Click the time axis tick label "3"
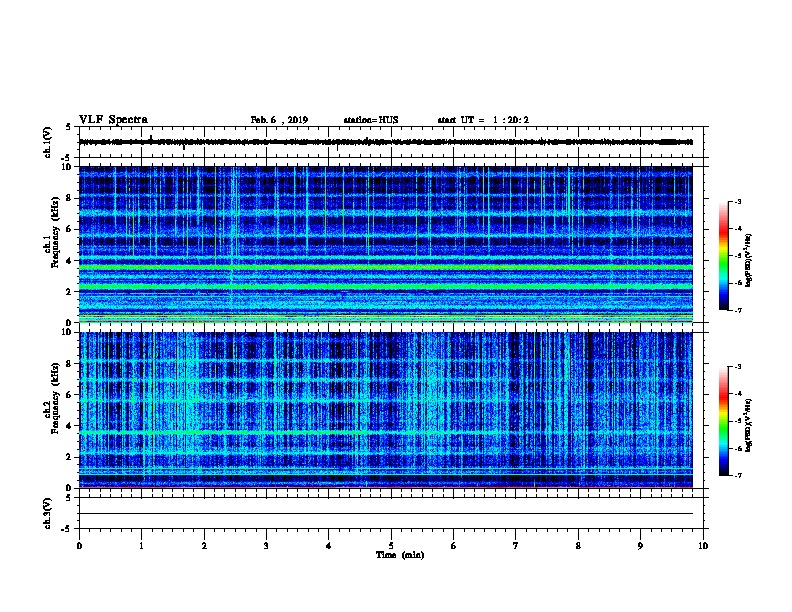The height and width of the screenshot is (612, 792). pyautogui.click(x=266, y=546)
